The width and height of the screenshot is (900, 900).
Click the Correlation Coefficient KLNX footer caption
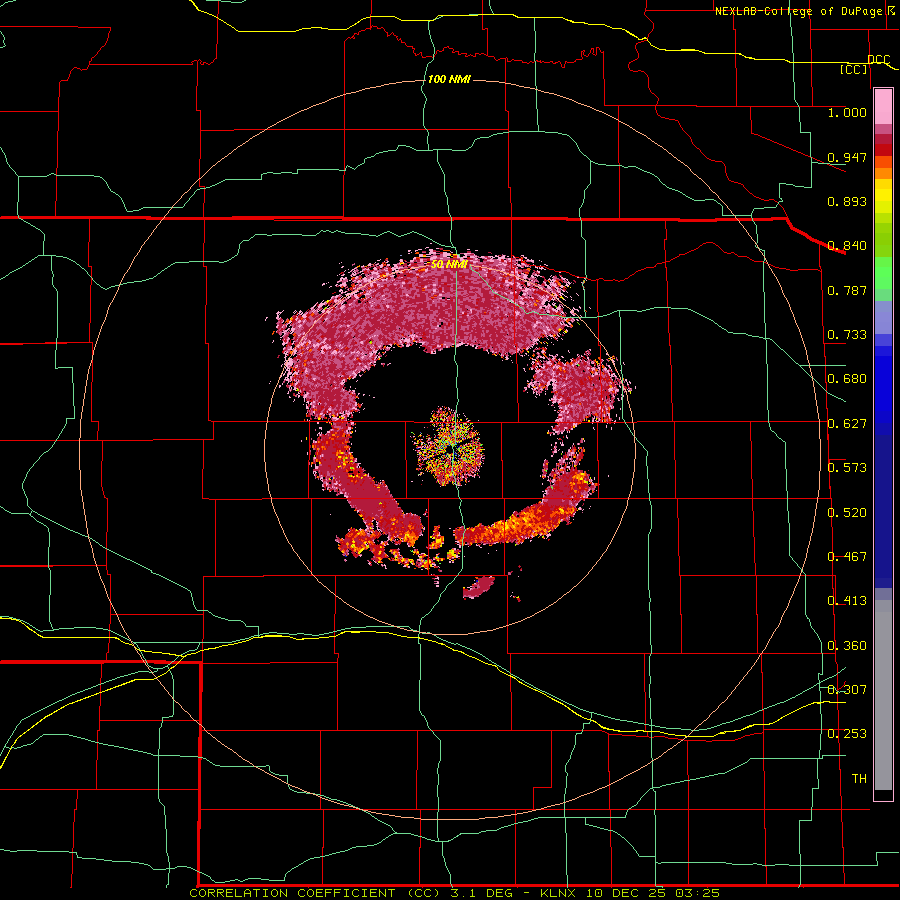click(454, 893)
